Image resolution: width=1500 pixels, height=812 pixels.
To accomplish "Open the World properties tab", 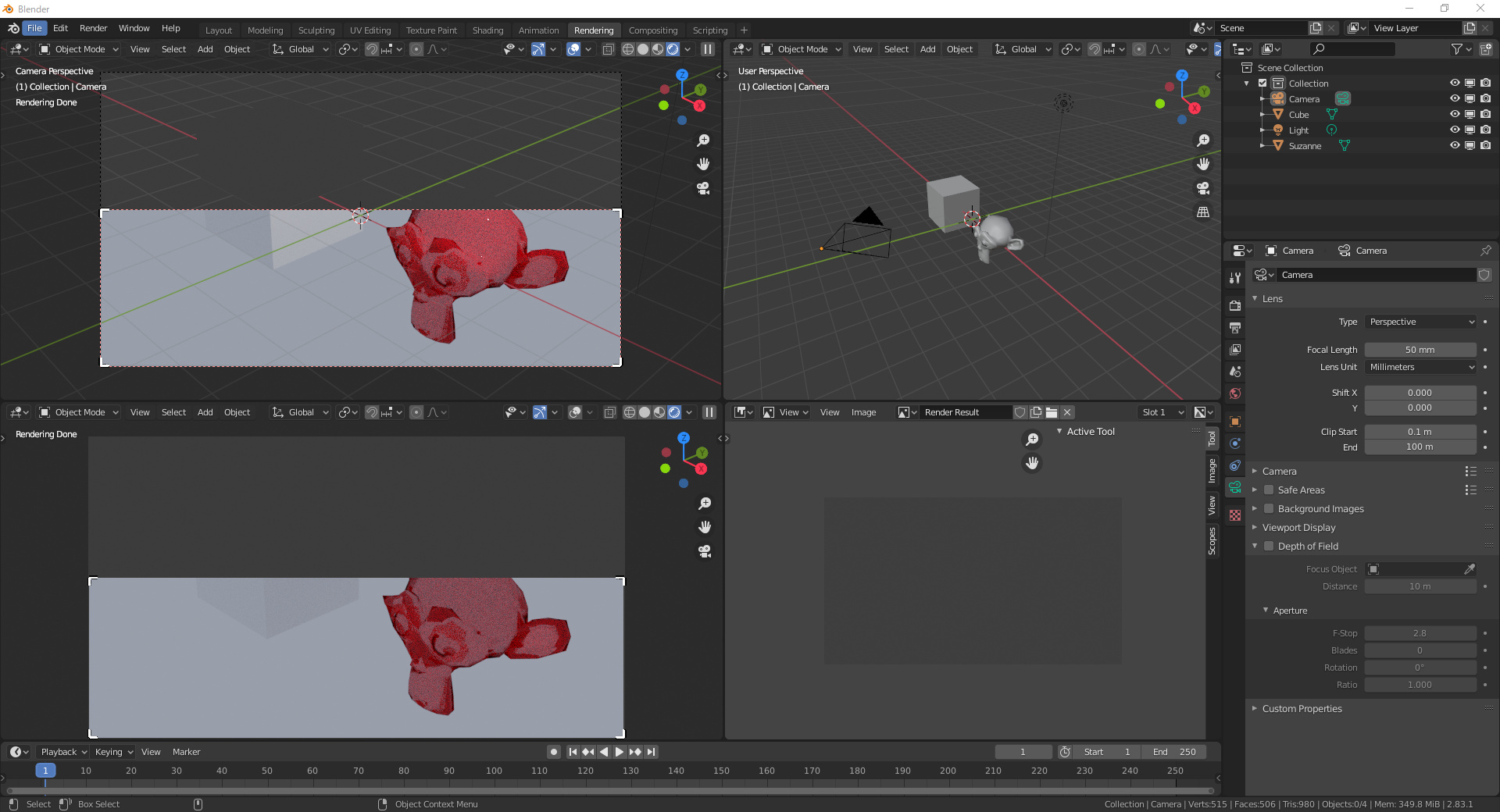I will point(1235,394).
